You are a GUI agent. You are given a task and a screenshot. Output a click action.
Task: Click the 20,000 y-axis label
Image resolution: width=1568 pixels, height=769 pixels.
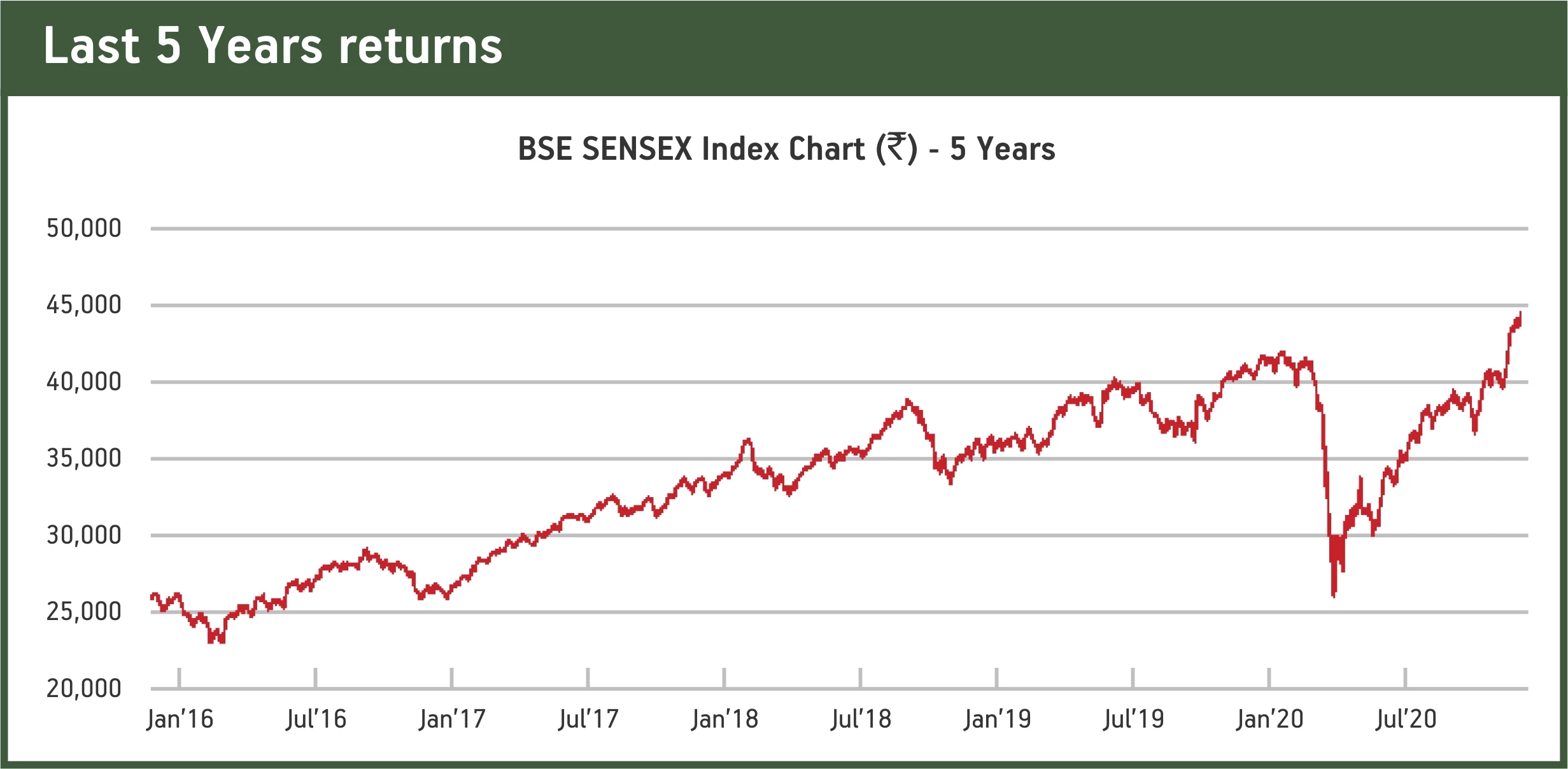[x=84, y=689]
